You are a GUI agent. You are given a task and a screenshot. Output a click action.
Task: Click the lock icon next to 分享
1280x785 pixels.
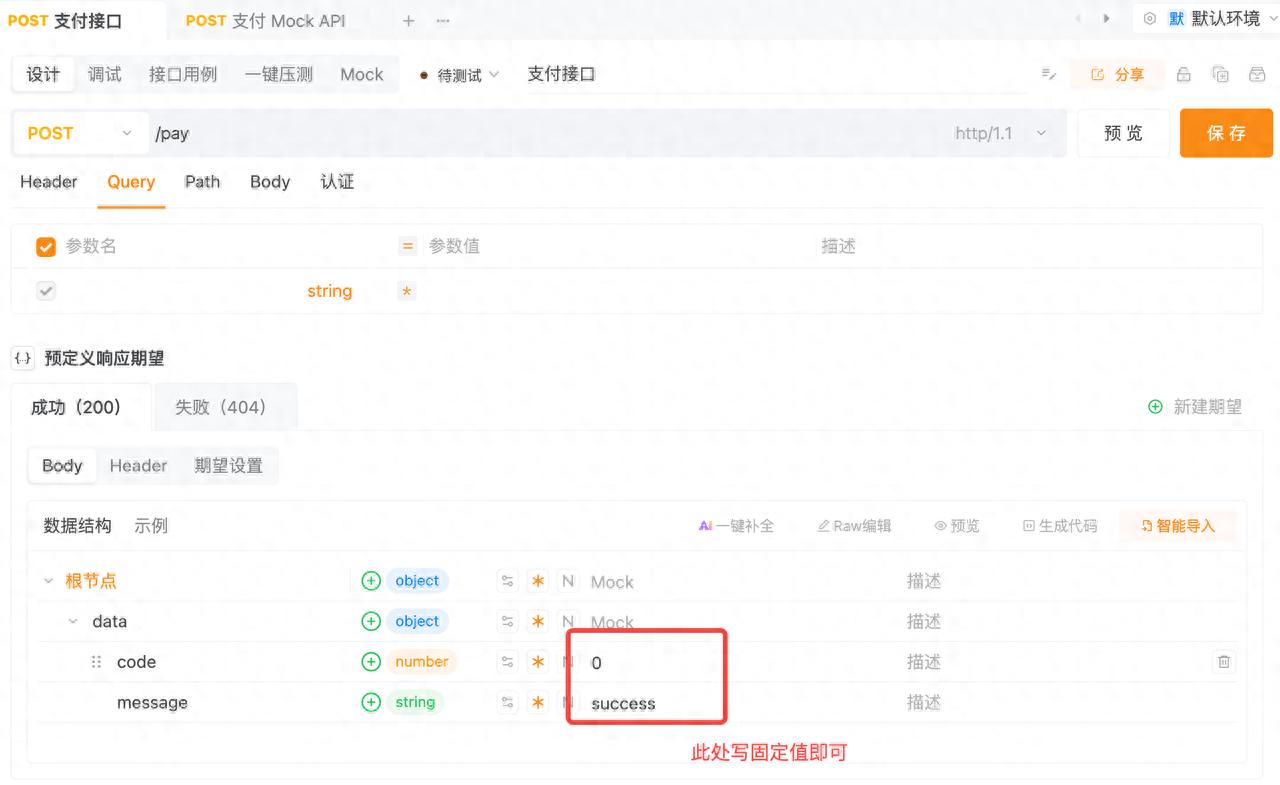[1184, 74]
